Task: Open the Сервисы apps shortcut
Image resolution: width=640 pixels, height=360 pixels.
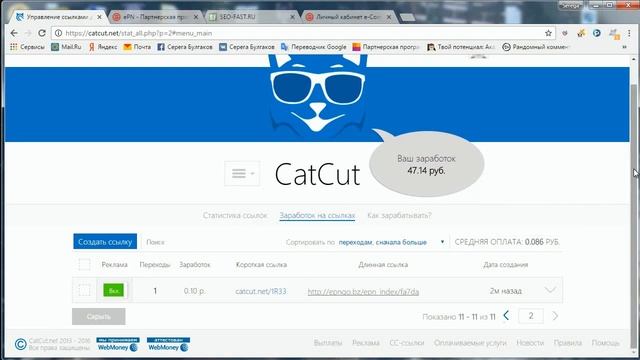Action: pyautogui.click(x=27, y=47)
